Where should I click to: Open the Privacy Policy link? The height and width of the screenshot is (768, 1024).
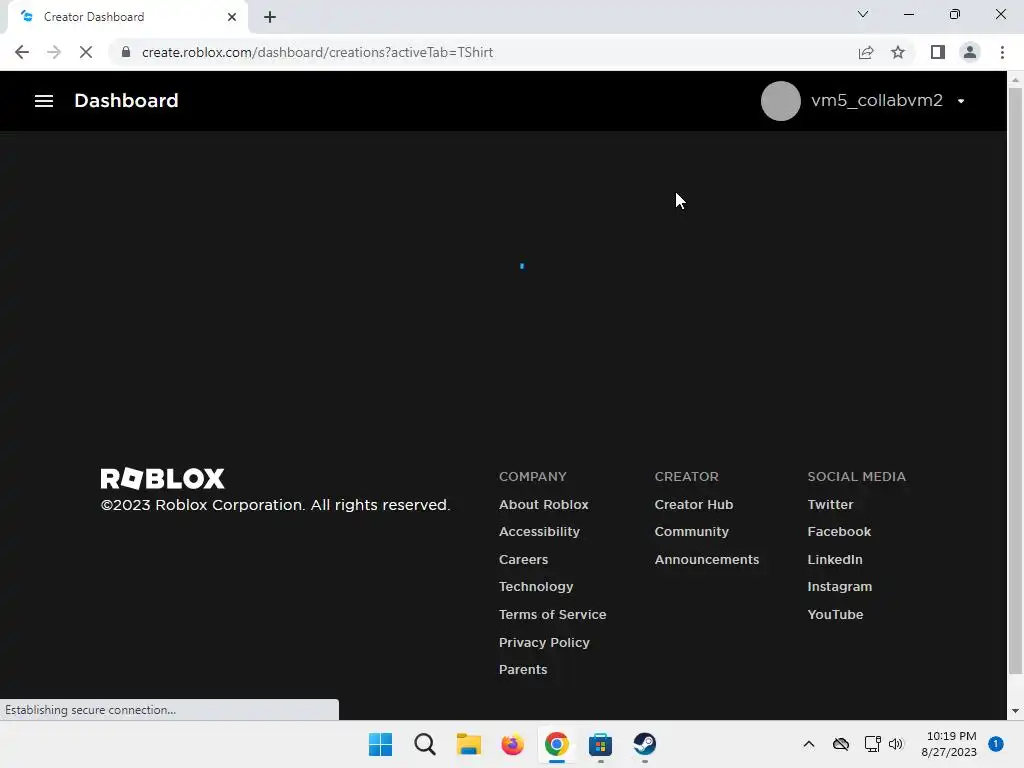[544, 643]
